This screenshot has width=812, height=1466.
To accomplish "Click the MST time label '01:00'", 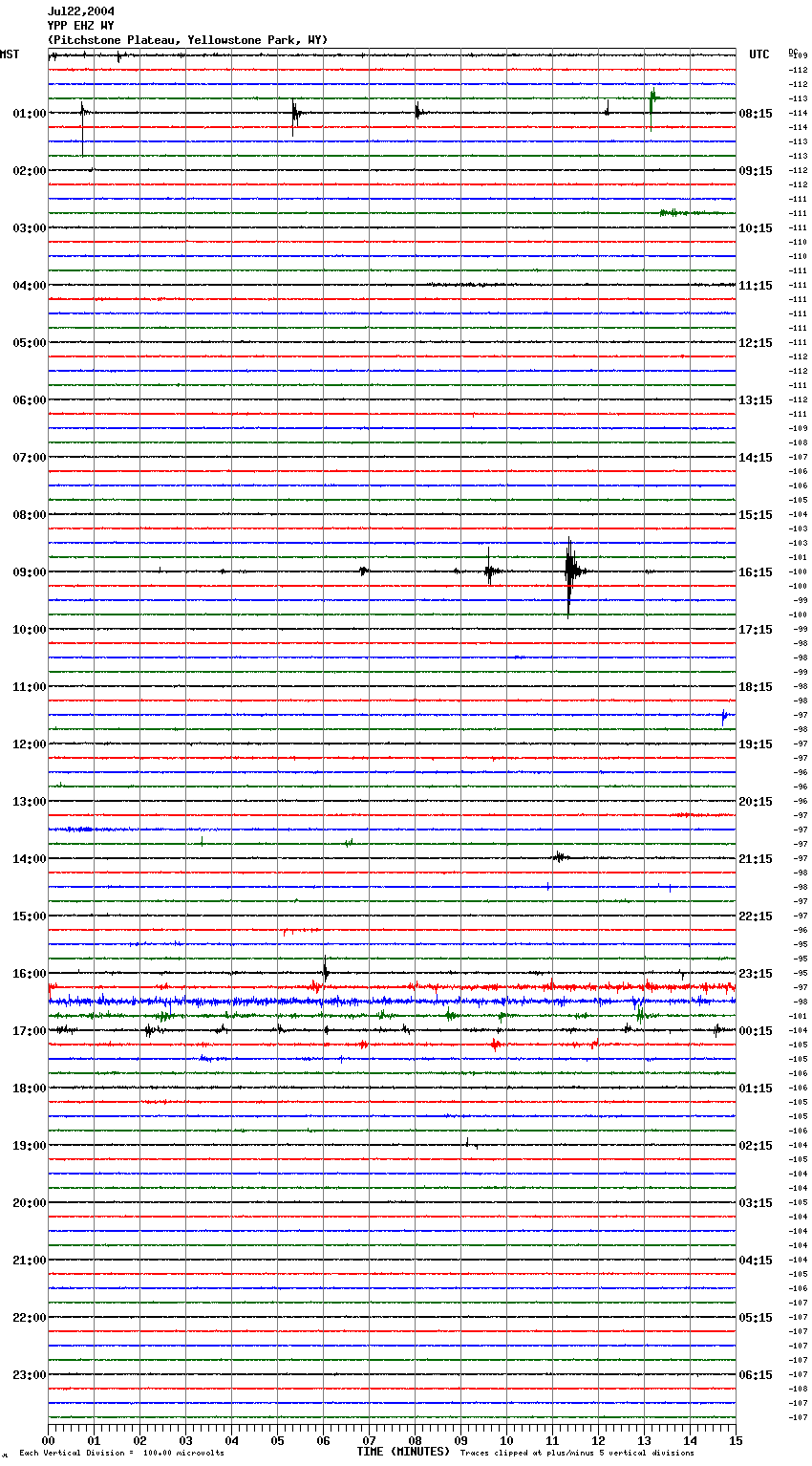I will coord(30,114).
